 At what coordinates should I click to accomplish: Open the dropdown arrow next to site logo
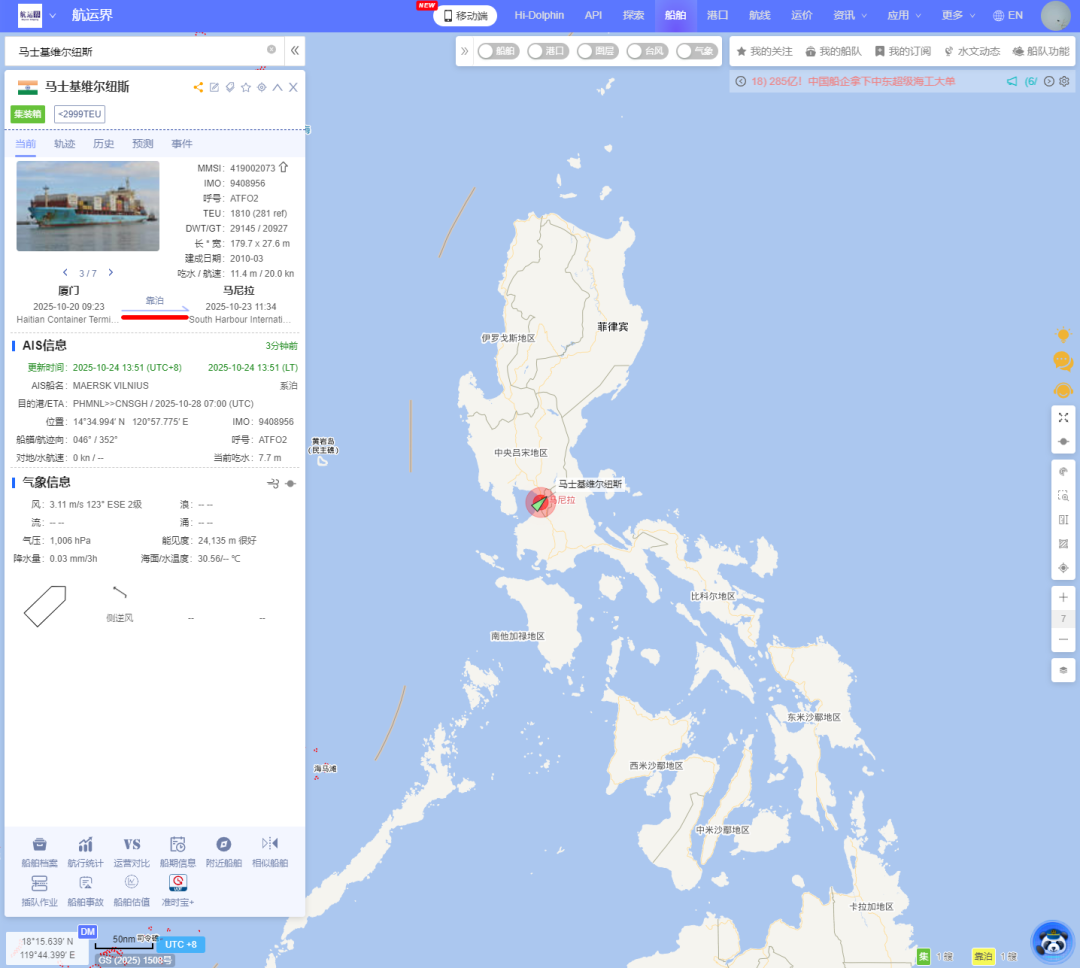click(52, 15)
